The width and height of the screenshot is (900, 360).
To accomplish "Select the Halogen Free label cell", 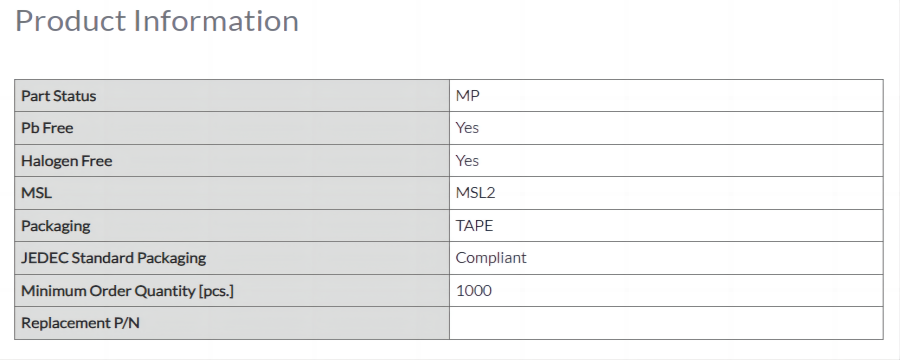I will point(232,161).
